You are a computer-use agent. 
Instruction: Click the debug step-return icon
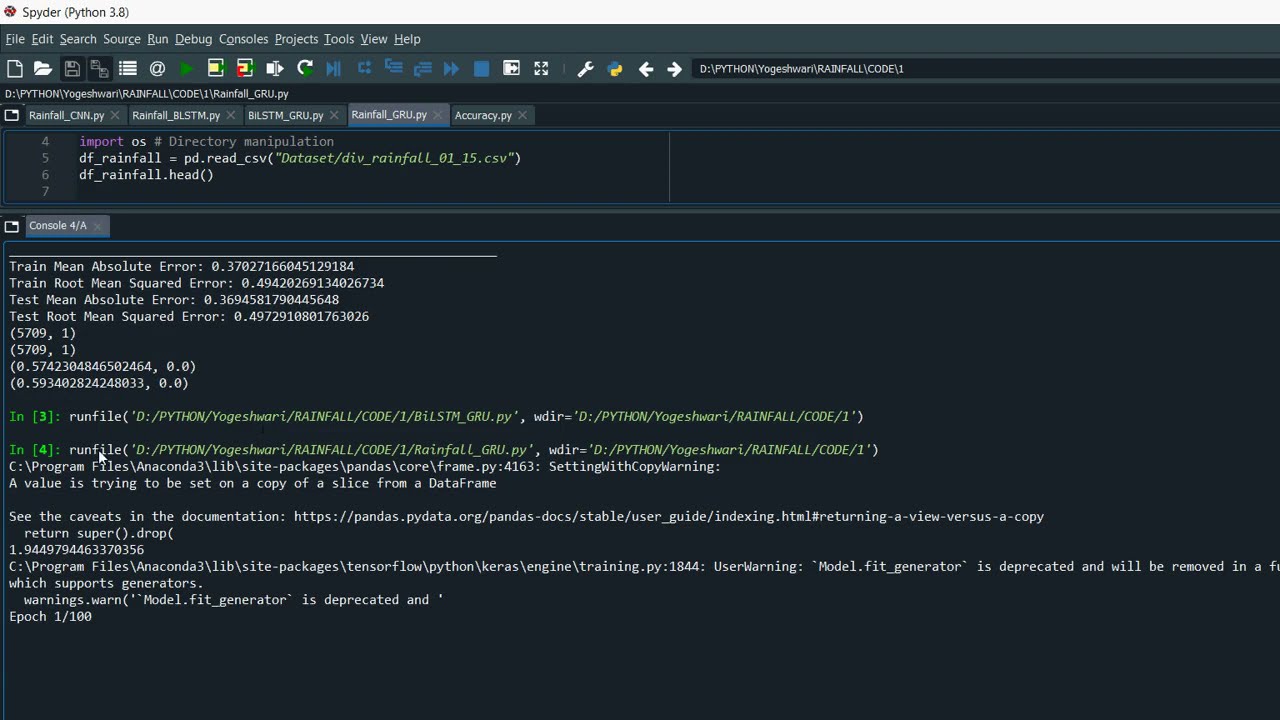point(423,69)
